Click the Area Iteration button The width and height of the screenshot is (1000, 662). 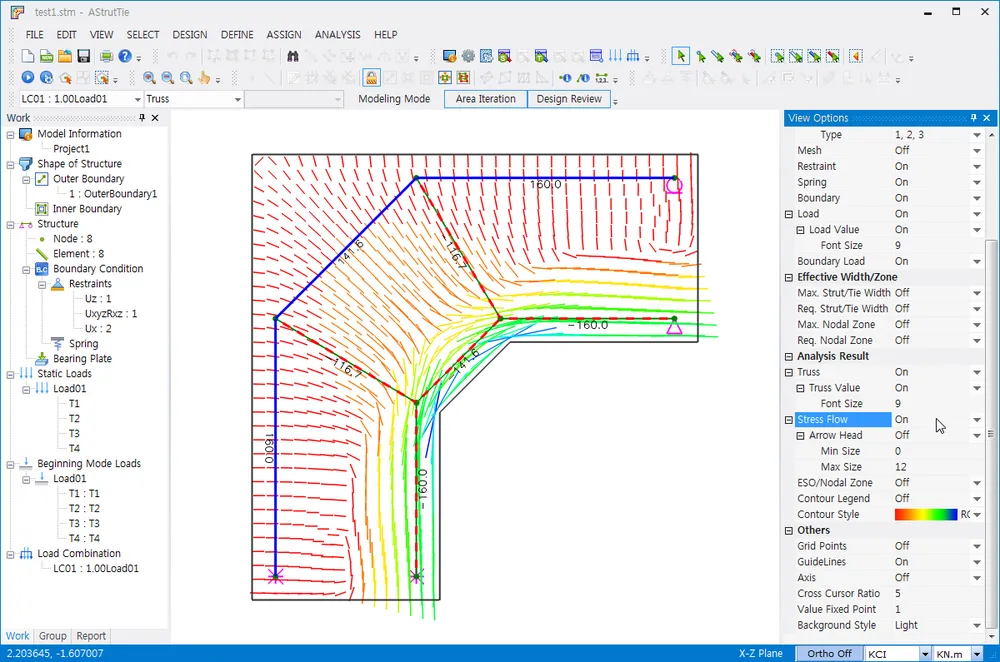click(485, 99)
